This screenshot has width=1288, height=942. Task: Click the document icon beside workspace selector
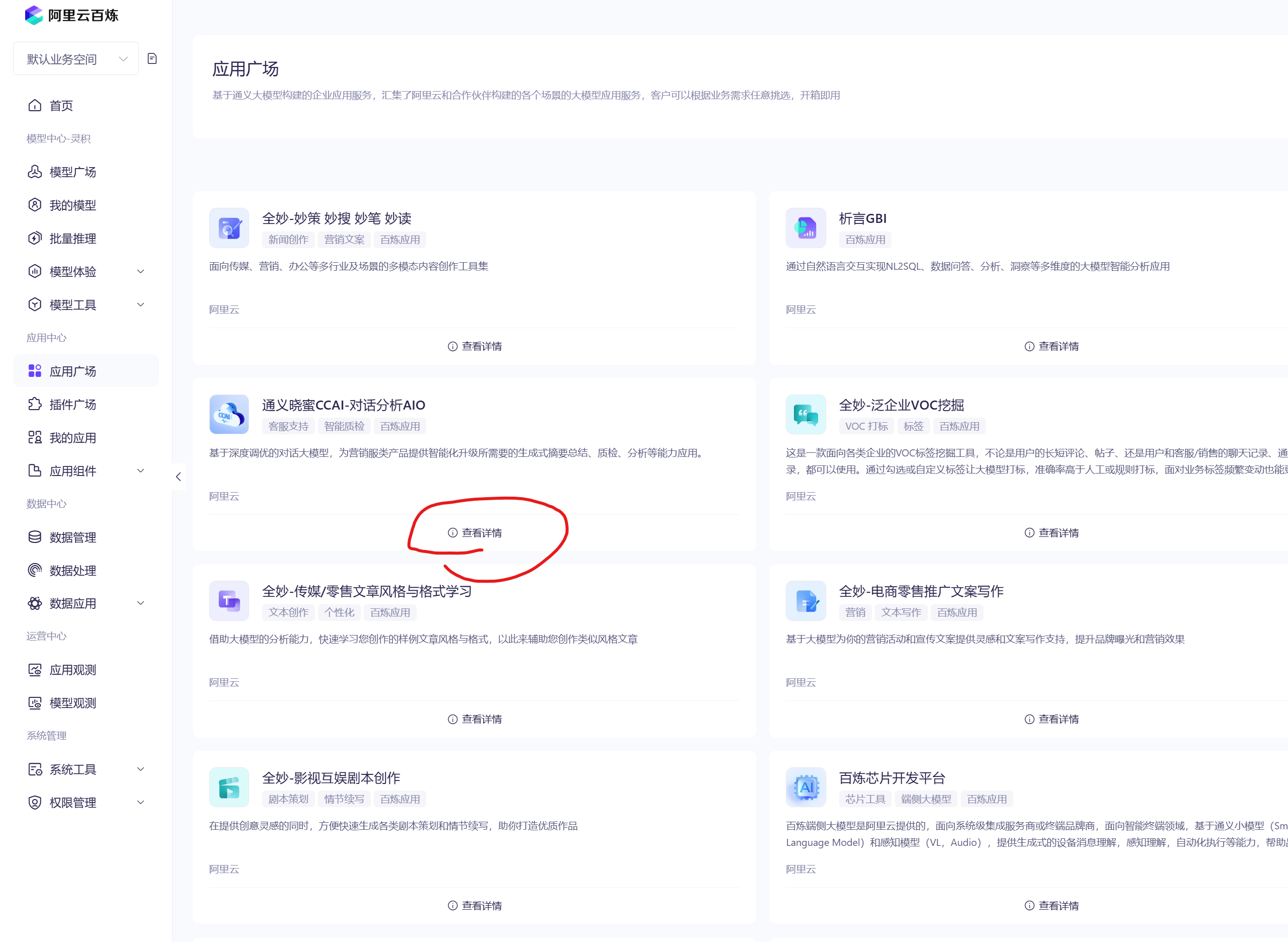[x=151, y=59]
